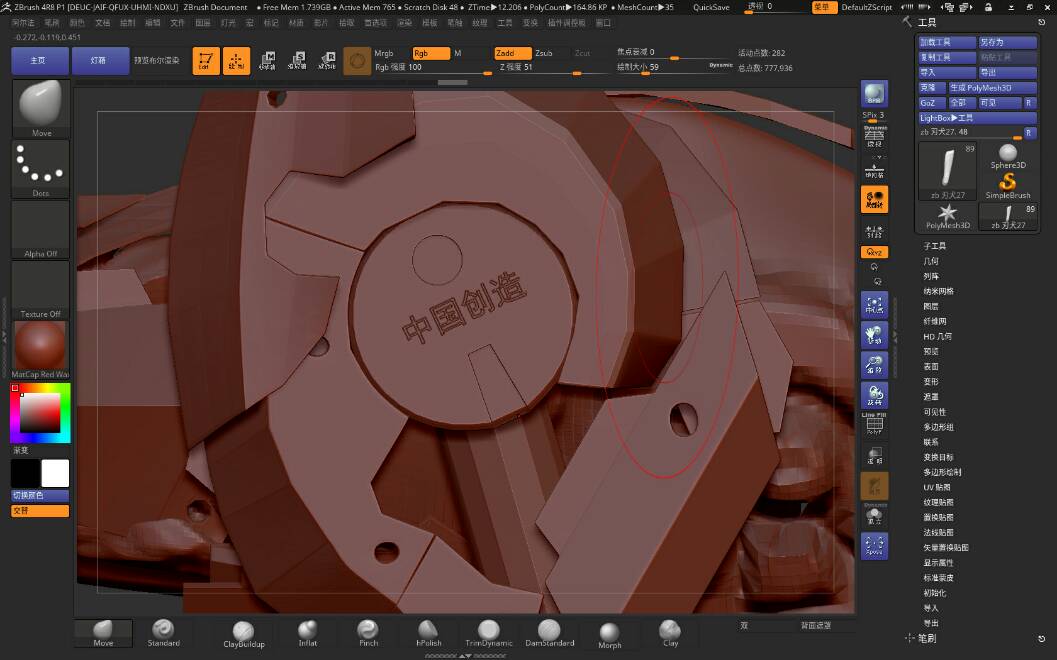Expand the 遮罩 masking section

click(931, 397)
